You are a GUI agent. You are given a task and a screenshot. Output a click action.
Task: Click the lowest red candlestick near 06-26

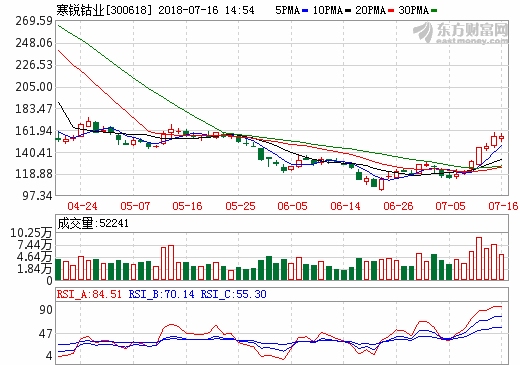[381, 184]
